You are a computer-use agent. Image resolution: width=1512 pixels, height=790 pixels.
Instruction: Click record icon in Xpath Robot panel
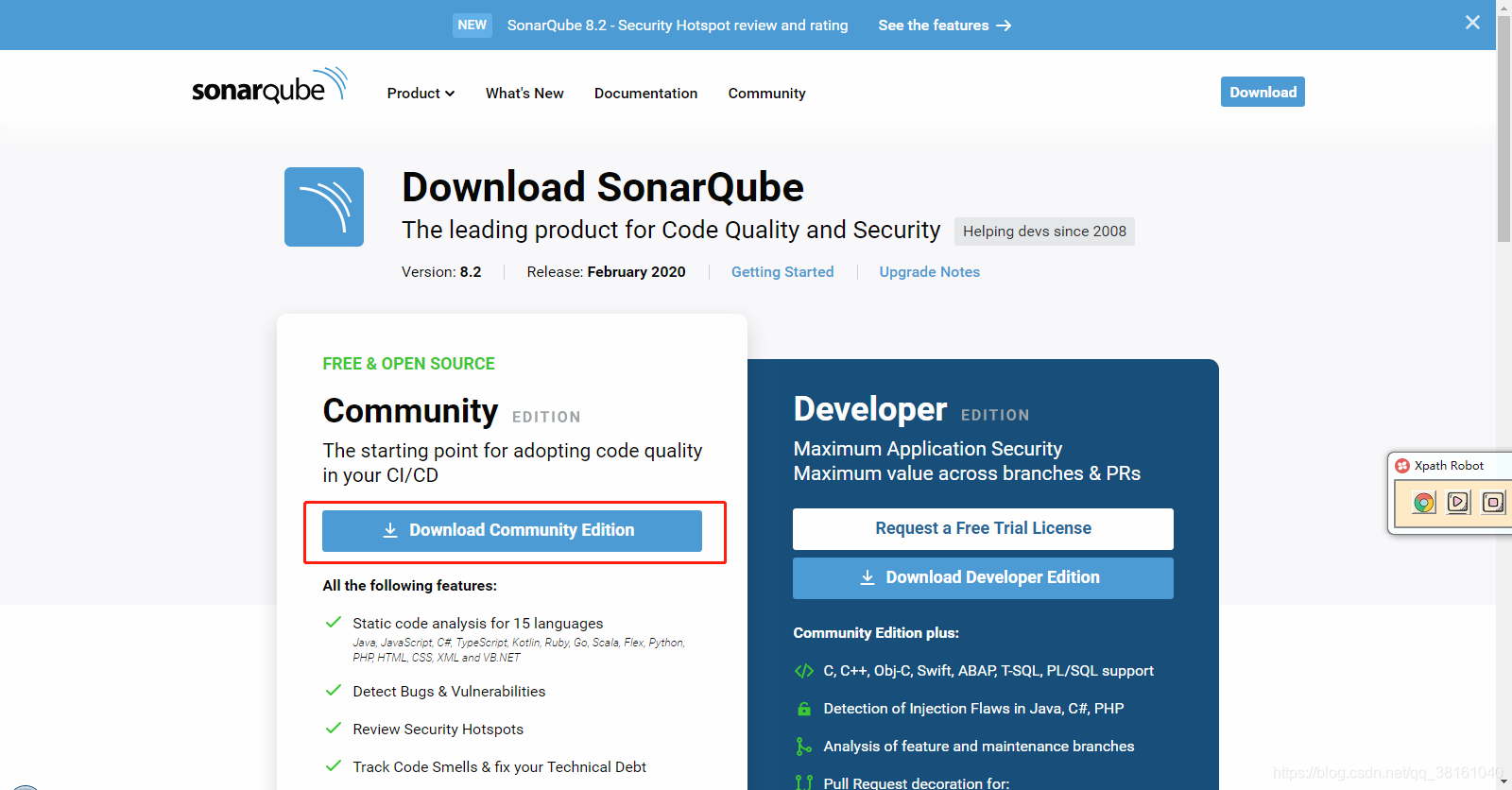(x=1493, y=502)
